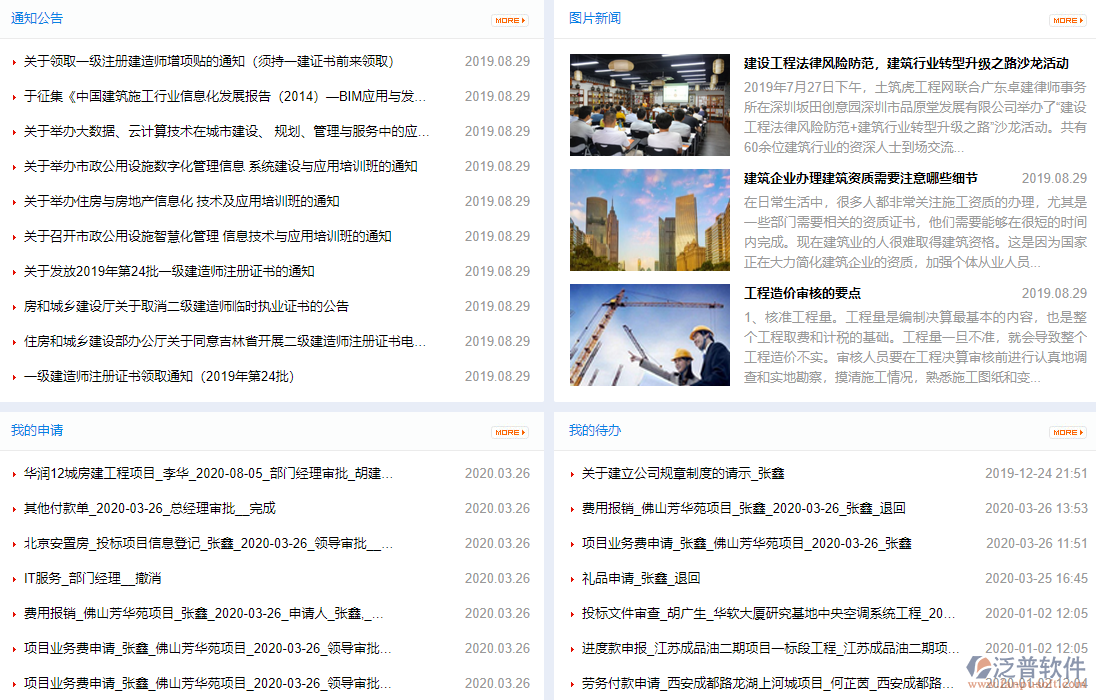The height and width of the screenshot is (700, 1096).
Task: Open the 2019年第24批一级建造师注册证书 notice
Action: coord(160,270)
